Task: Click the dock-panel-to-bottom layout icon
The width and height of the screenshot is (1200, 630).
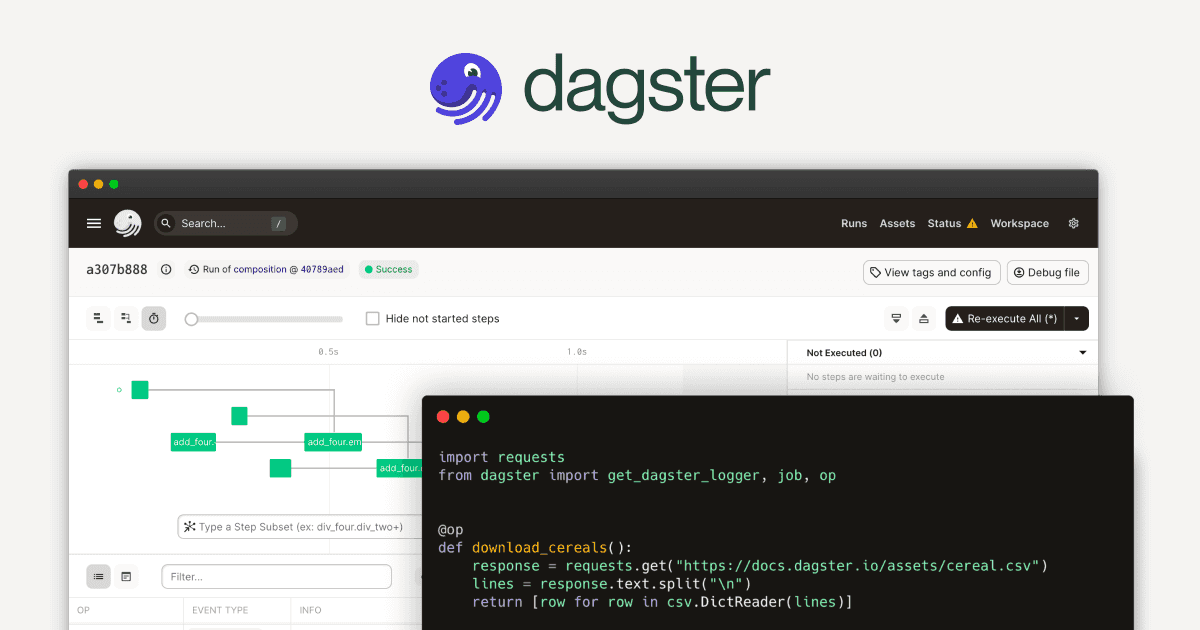Action: point(896,319)
